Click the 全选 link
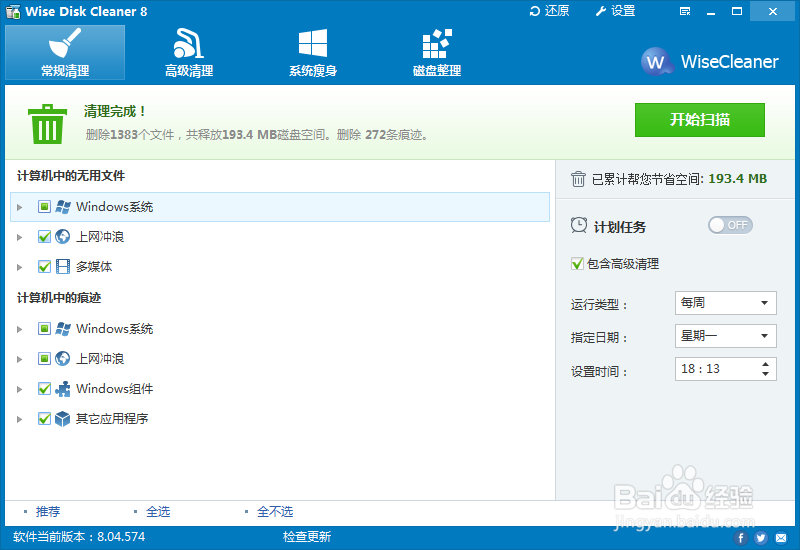 (158, 511)
